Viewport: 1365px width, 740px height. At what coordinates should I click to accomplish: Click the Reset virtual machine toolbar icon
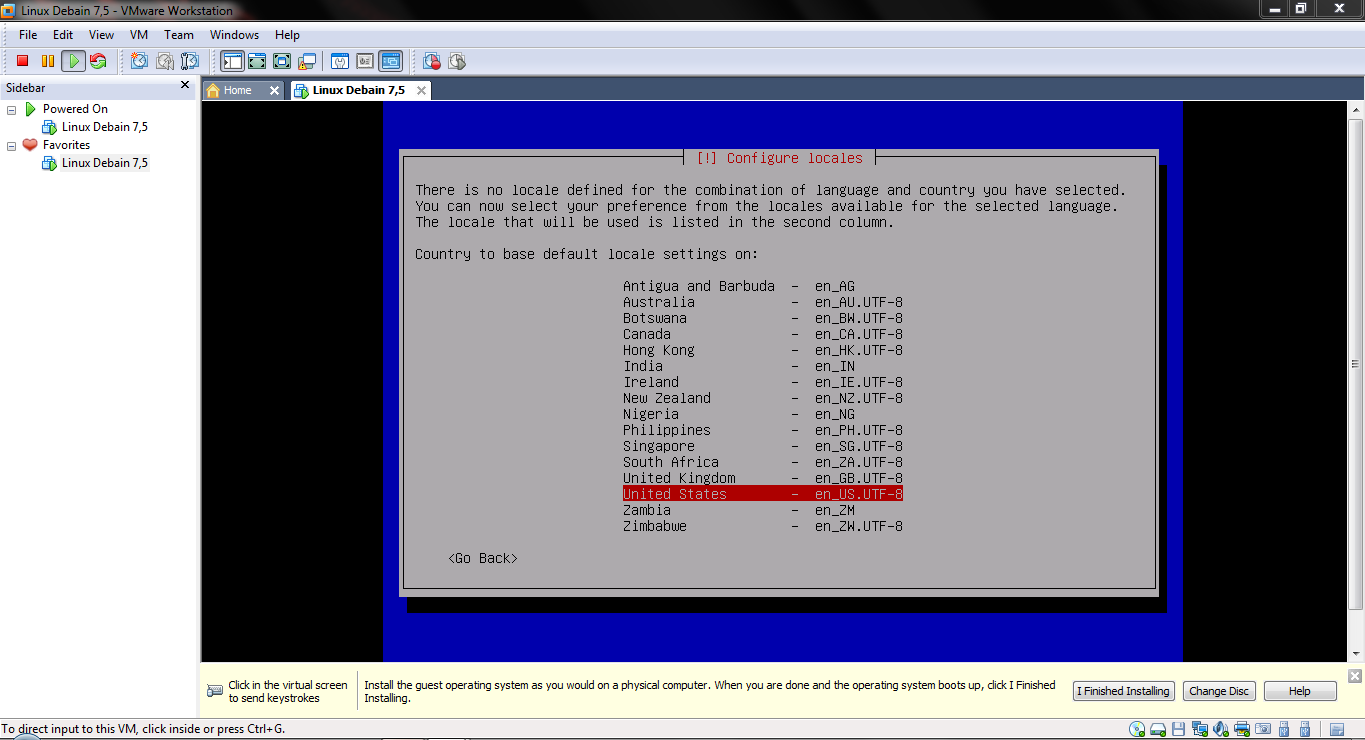point(98,61)
